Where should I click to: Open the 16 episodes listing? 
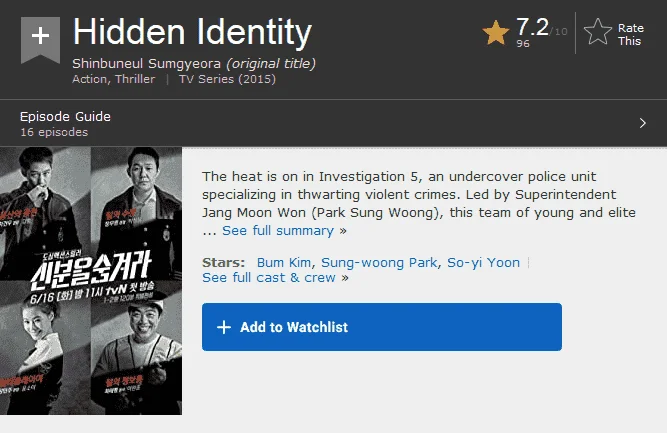(54, 132)
